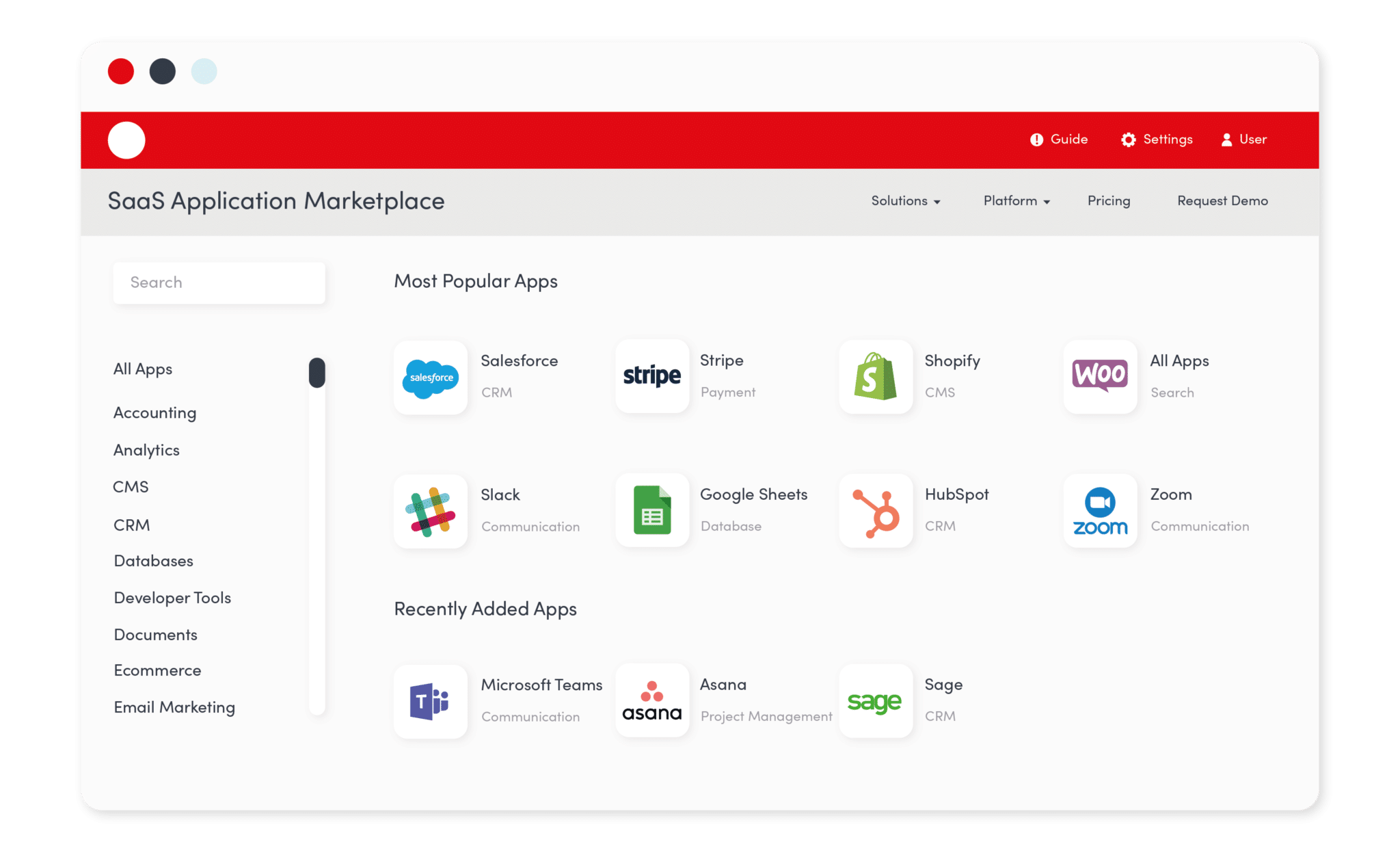Click the Stripe app name
1400x859 pixels.
click(721, 360)
